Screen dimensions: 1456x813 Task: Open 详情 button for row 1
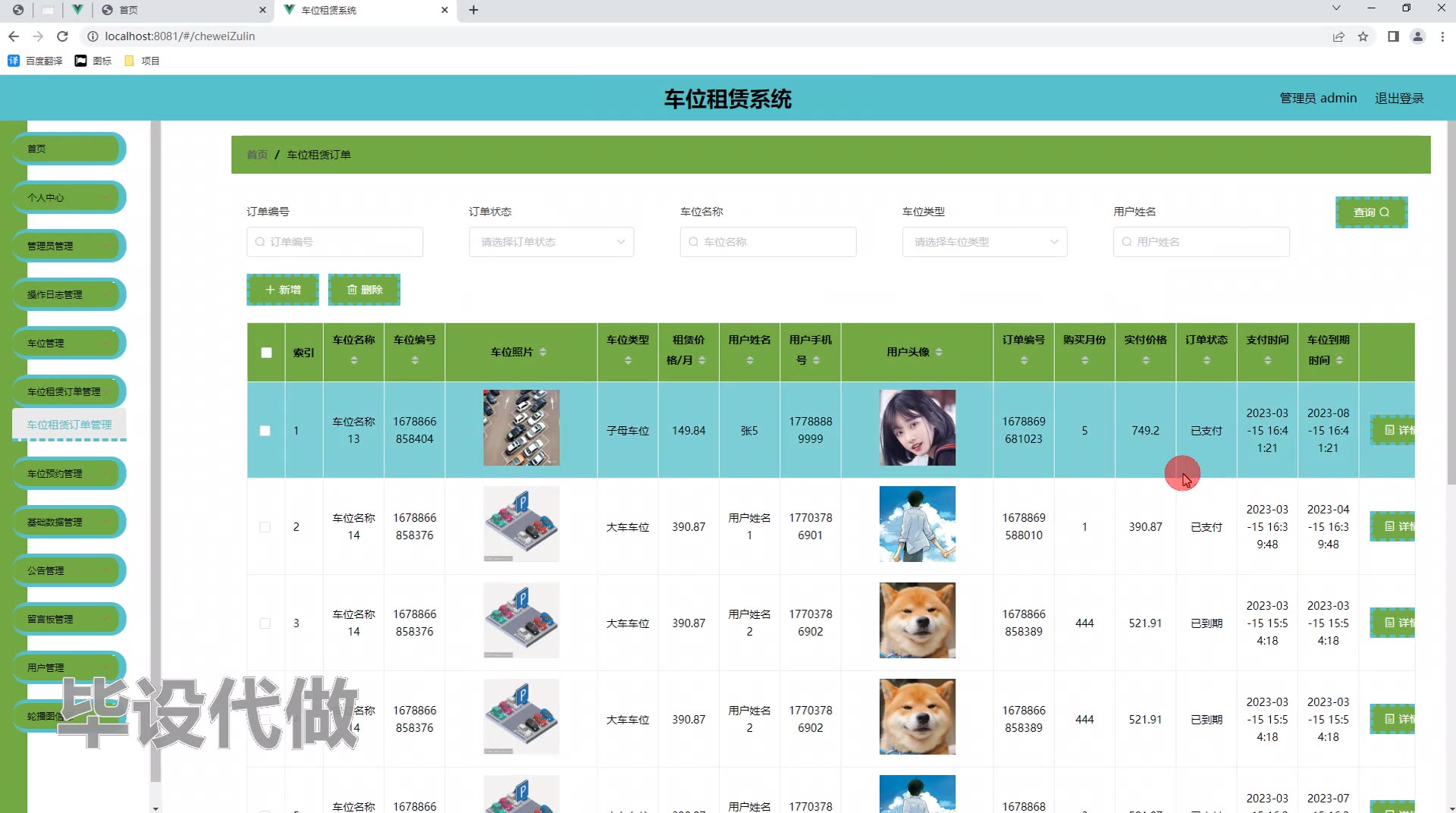pos(1394,430)
